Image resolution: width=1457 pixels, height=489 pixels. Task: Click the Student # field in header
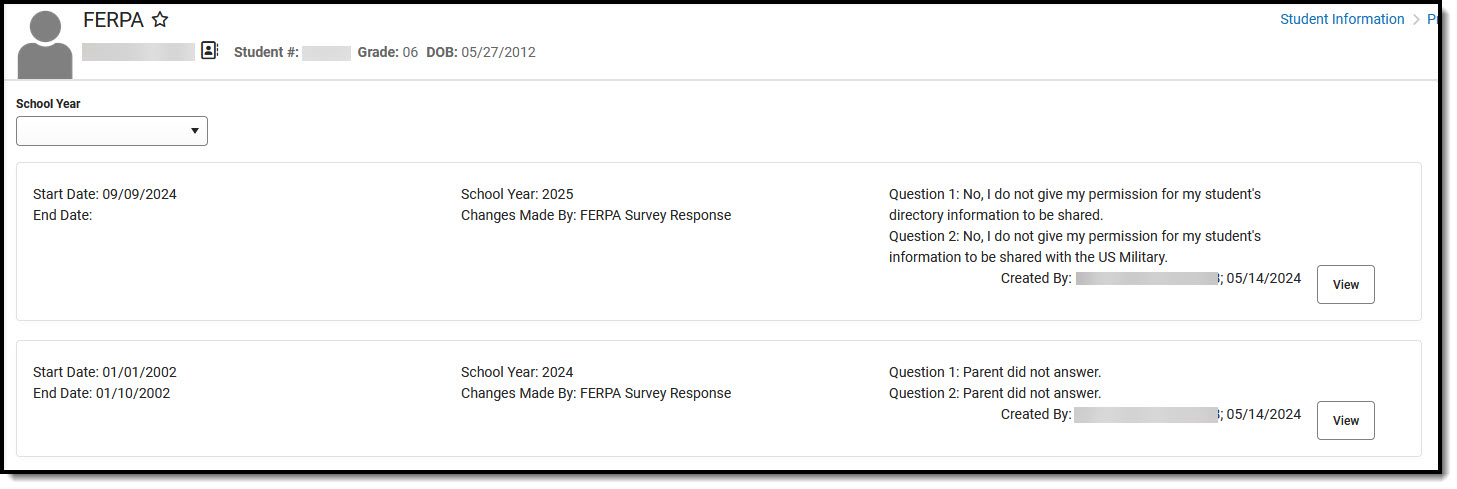pos(292,52)
